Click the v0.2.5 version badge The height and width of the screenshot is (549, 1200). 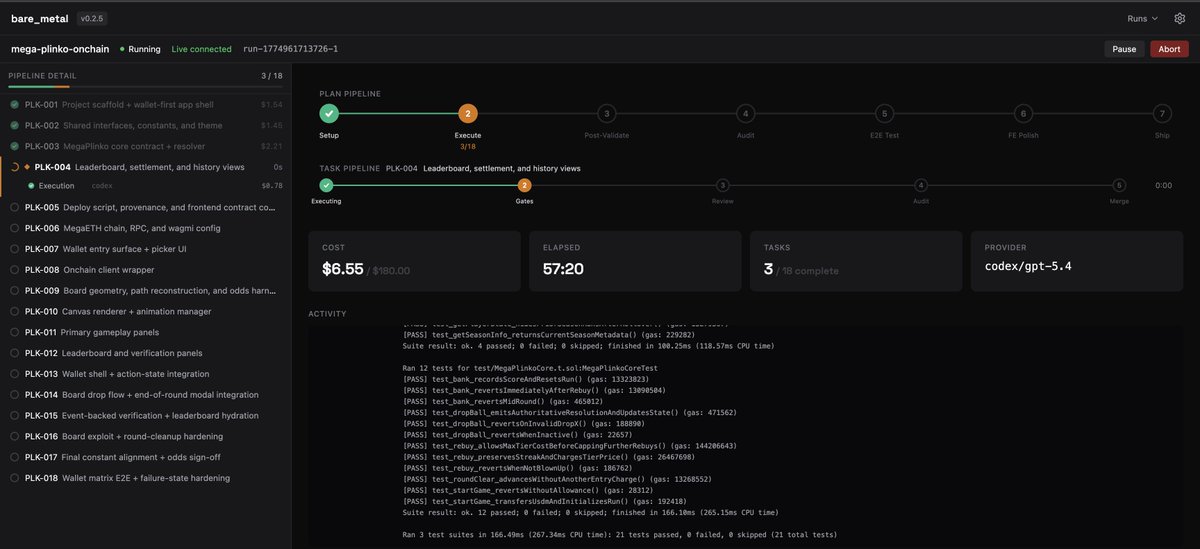coord(91,18)
